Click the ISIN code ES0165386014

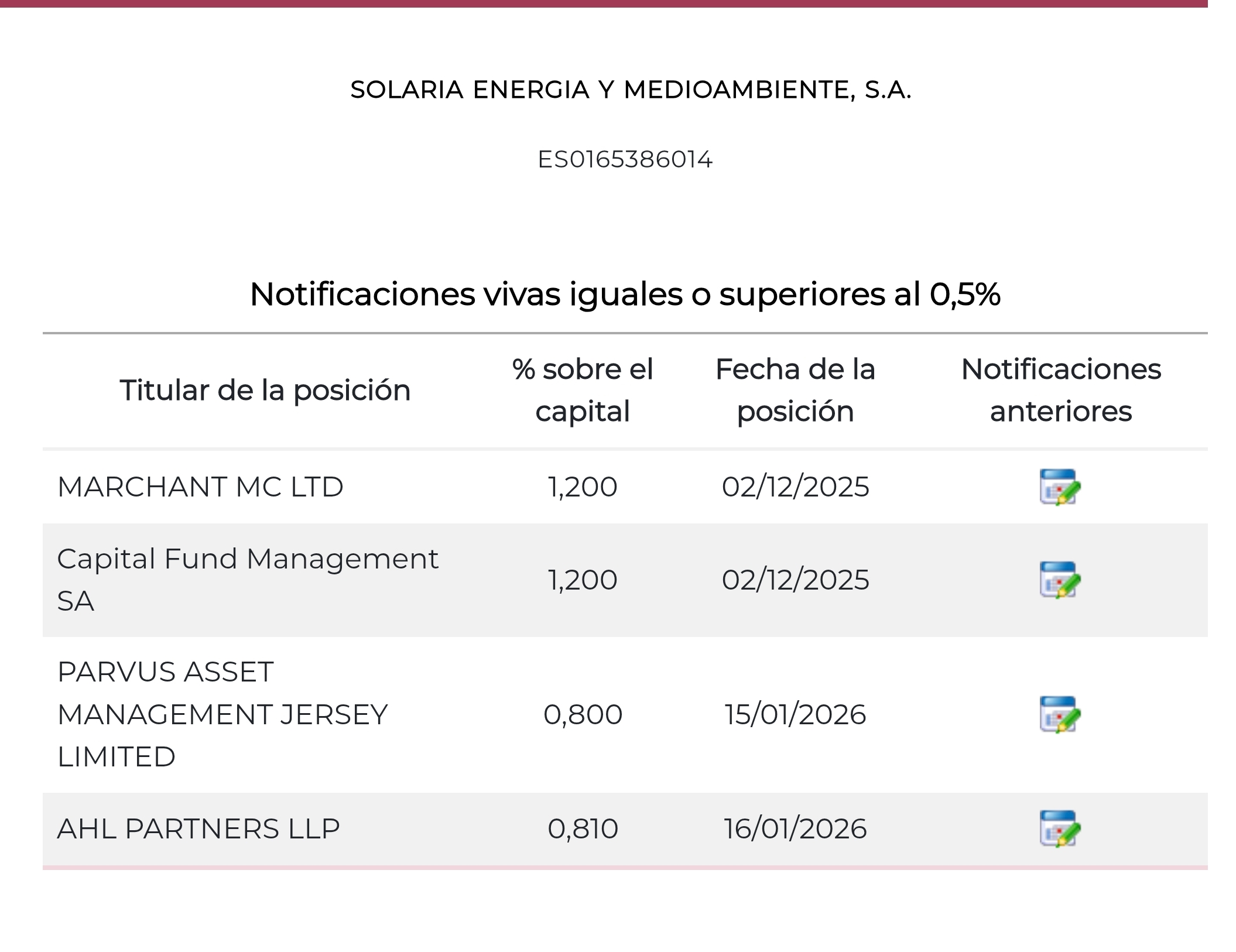[x=625, y=160]
